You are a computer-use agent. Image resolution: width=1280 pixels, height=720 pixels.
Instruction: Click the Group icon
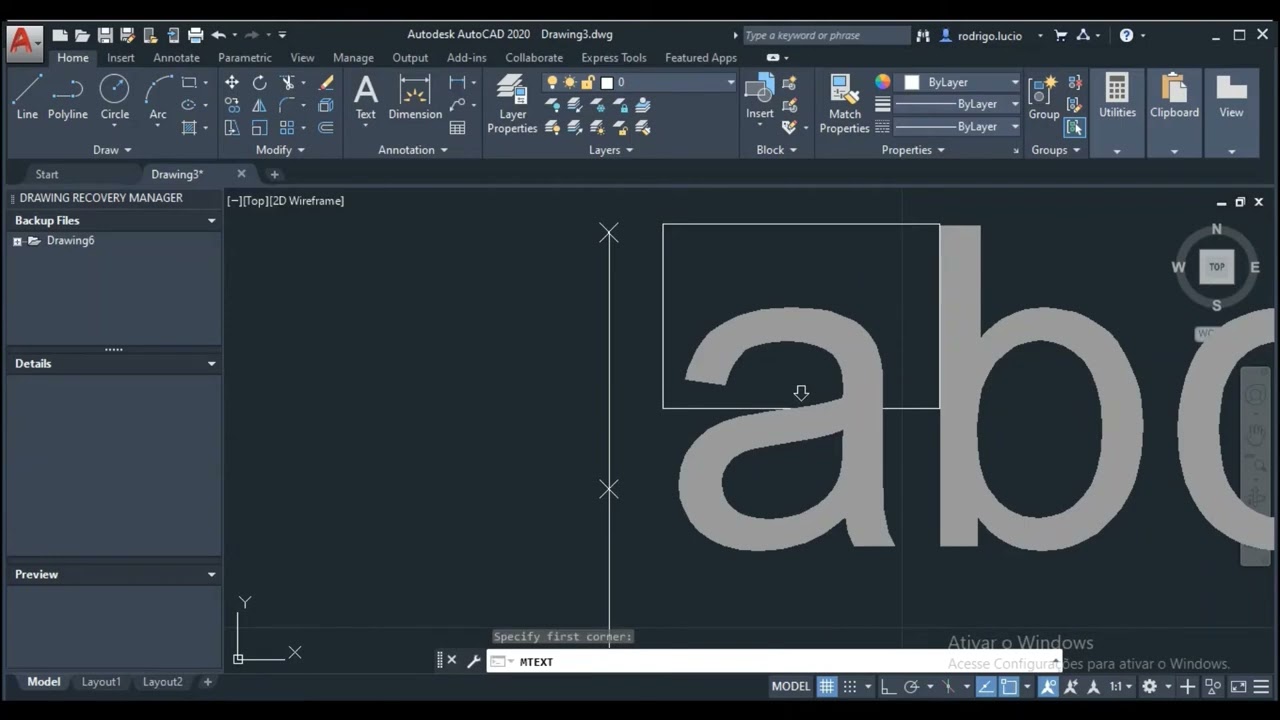click(x=1044, y=97)
